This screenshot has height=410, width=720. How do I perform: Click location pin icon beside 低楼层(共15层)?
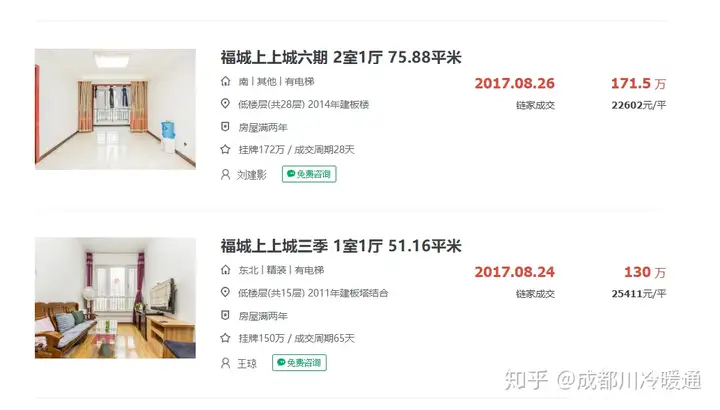tap(225, 292)
